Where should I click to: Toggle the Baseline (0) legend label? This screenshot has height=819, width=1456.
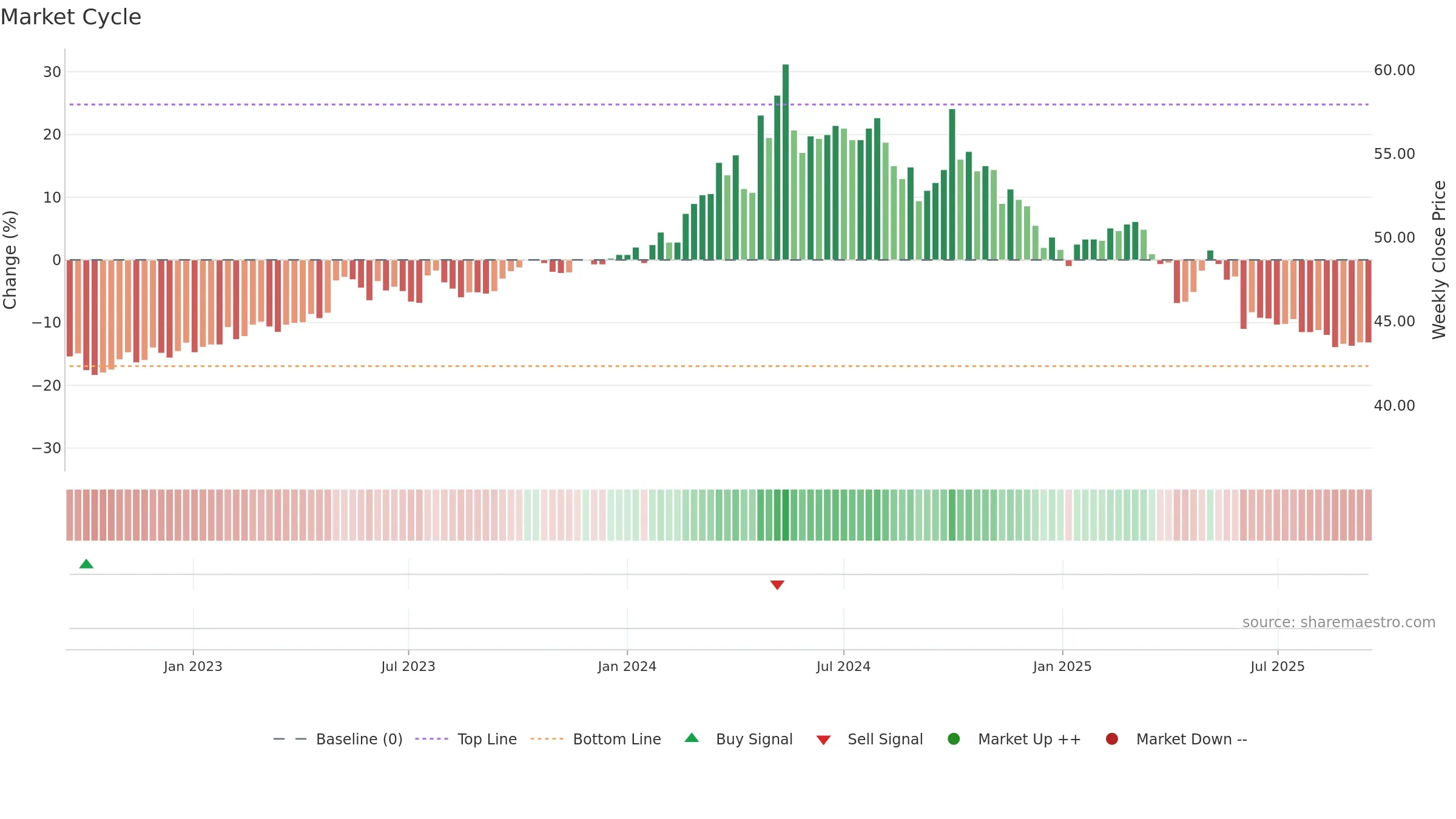point(359,740)
